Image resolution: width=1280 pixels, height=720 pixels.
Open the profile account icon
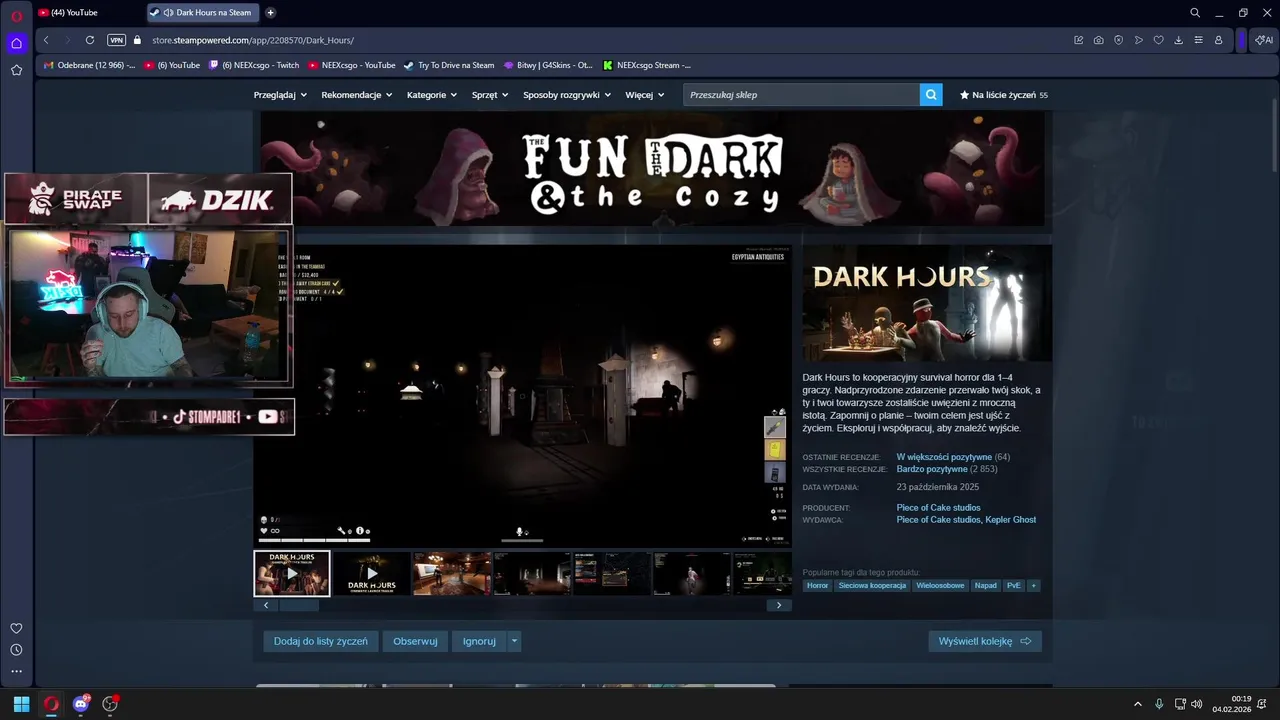(x=1218, y=40)
